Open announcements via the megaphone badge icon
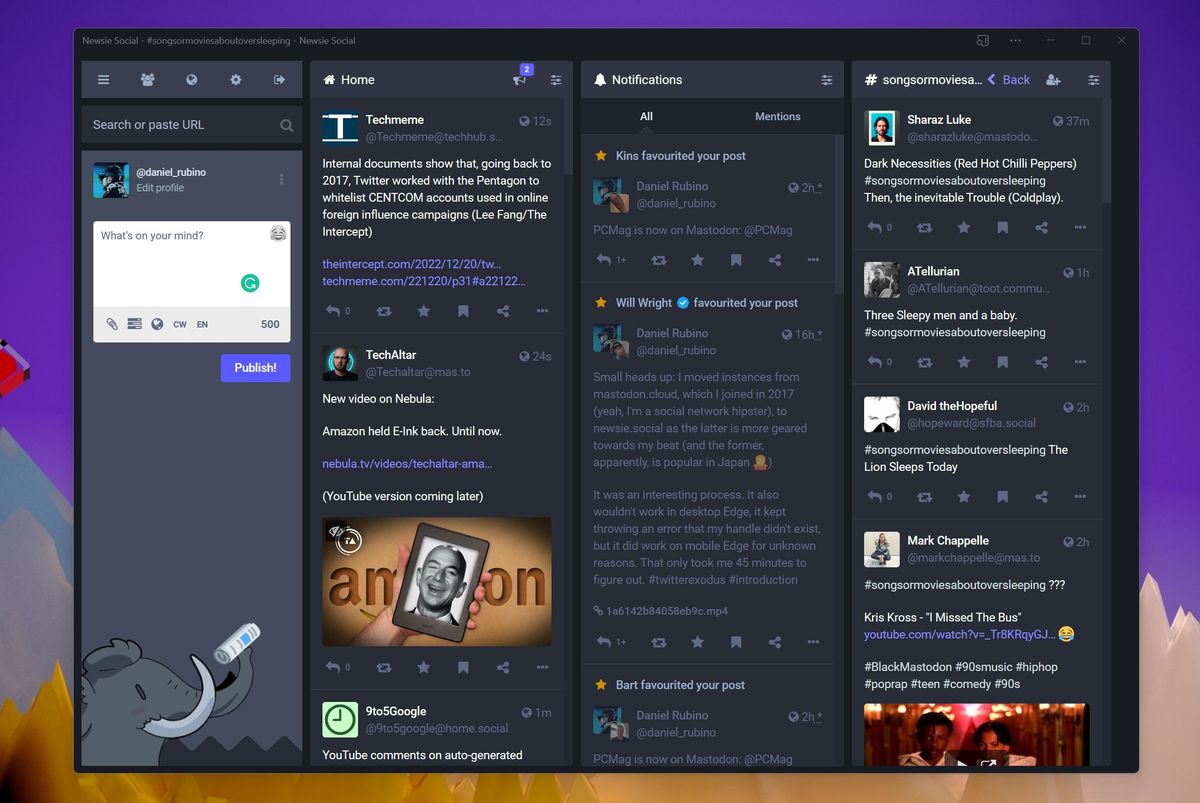Image resolution: width=1200 pixels, height=803 pixels. coord(519,80)
